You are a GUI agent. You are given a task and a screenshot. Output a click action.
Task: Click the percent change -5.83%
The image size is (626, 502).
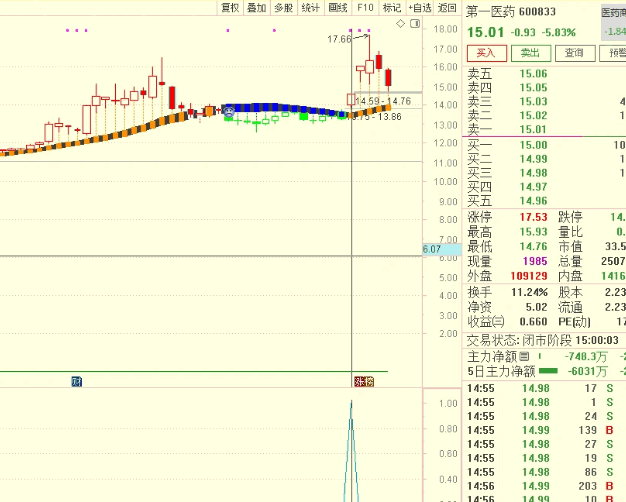559,32
